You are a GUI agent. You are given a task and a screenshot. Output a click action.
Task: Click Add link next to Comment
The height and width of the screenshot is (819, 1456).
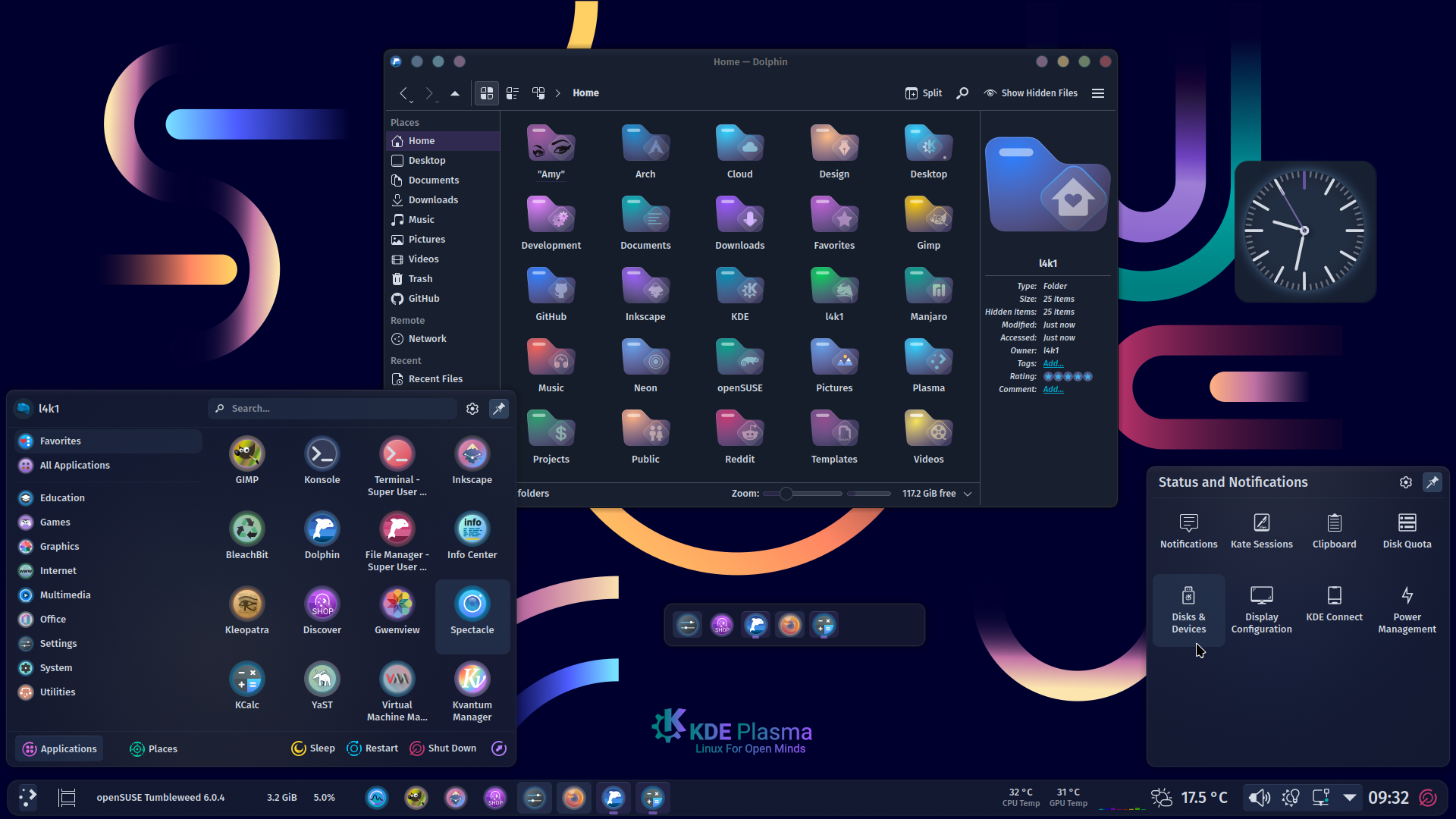tap(1053, 389)
